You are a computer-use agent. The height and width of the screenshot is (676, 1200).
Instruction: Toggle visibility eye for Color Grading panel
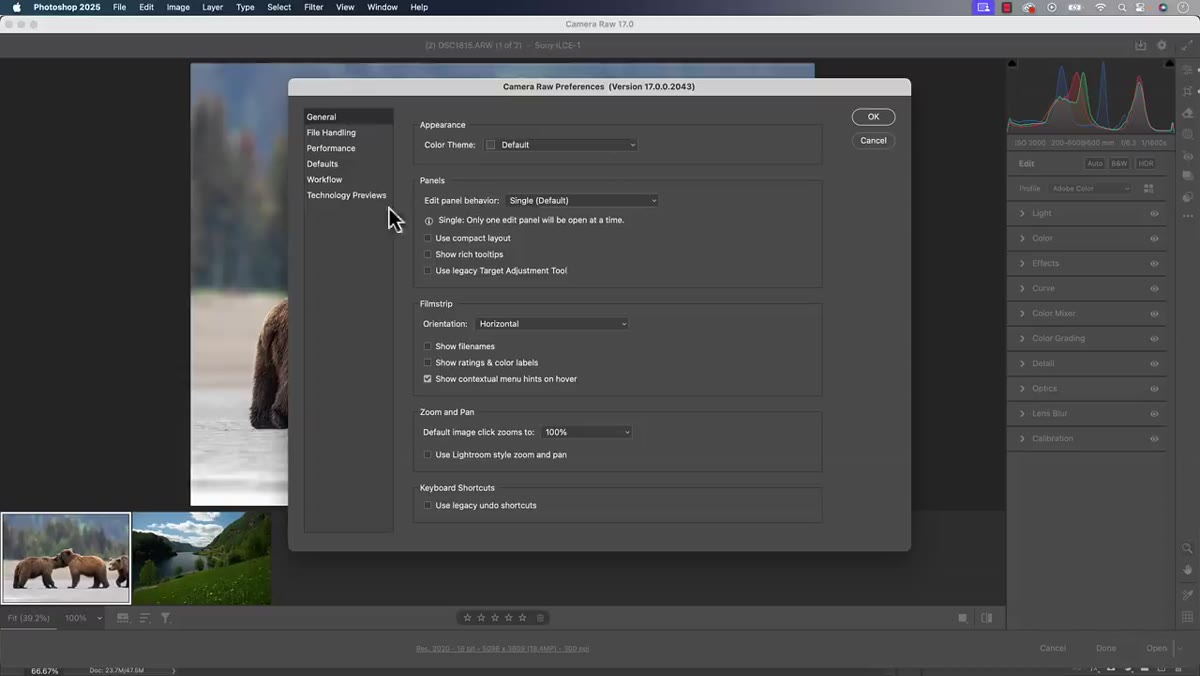[1154, 338]
